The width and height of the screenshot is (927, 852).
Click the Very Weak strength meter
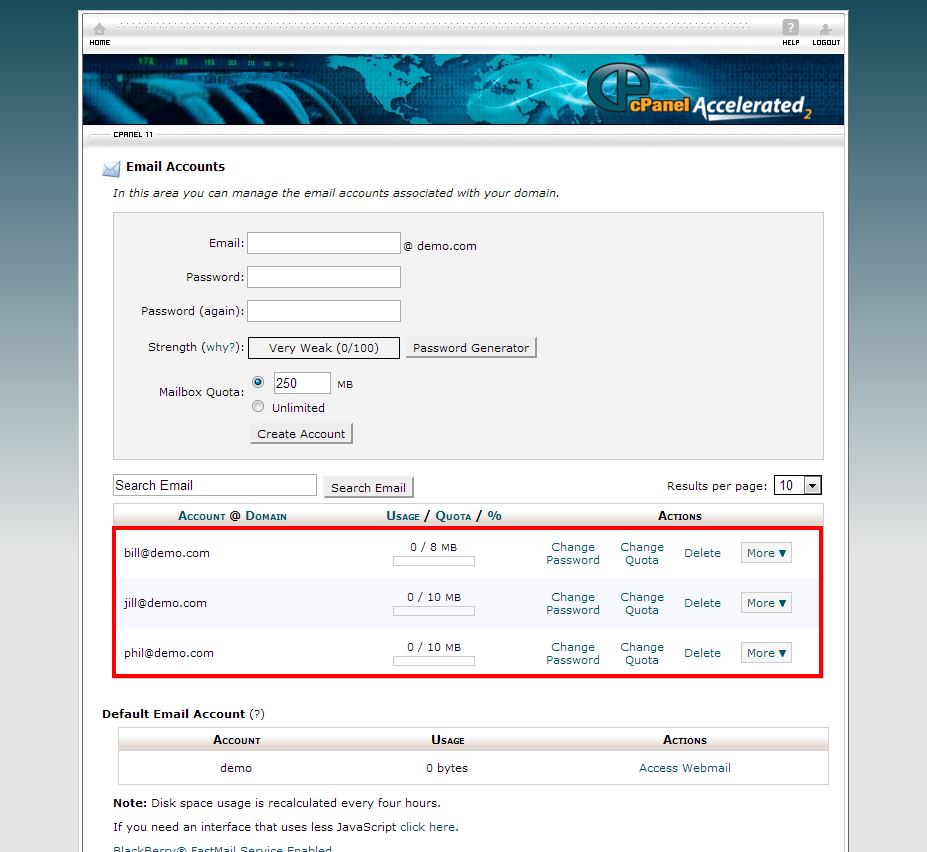pos(323,348)
